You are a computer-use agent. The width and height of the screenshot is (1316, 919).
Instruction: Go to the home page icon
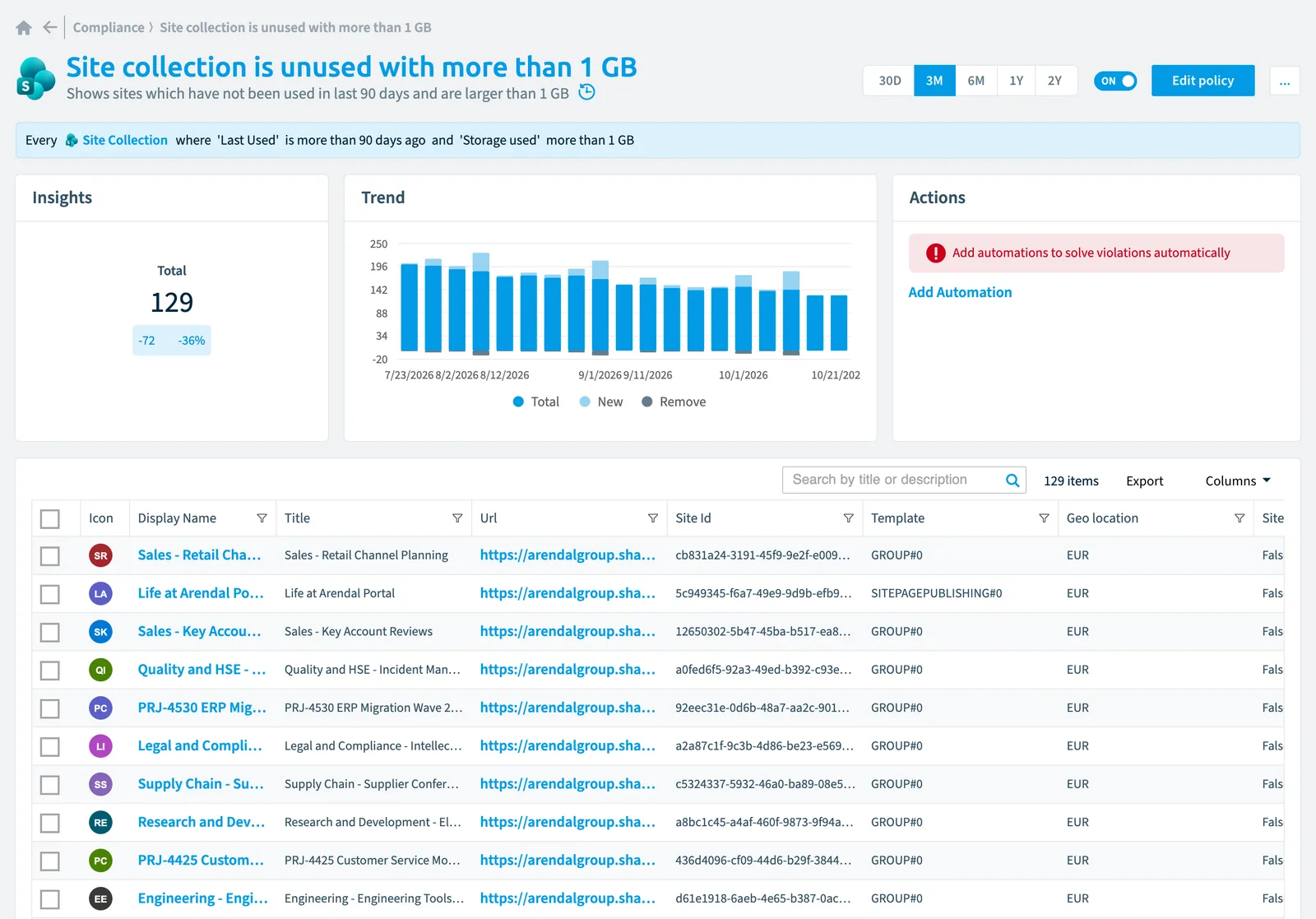tap(24, 28)
